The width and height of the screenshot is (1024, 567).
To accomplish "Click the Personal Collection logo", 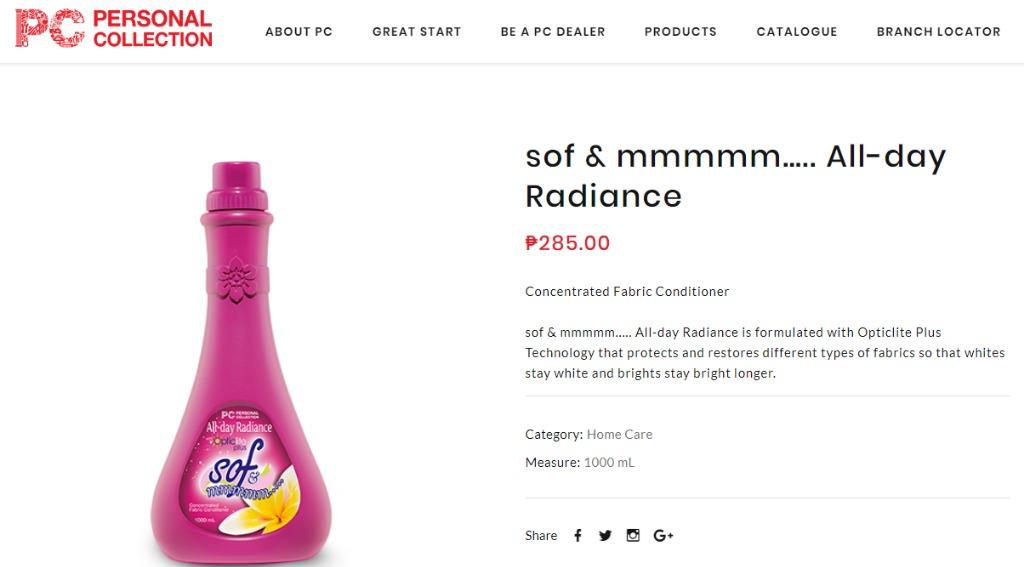I will tap(114, 29).
